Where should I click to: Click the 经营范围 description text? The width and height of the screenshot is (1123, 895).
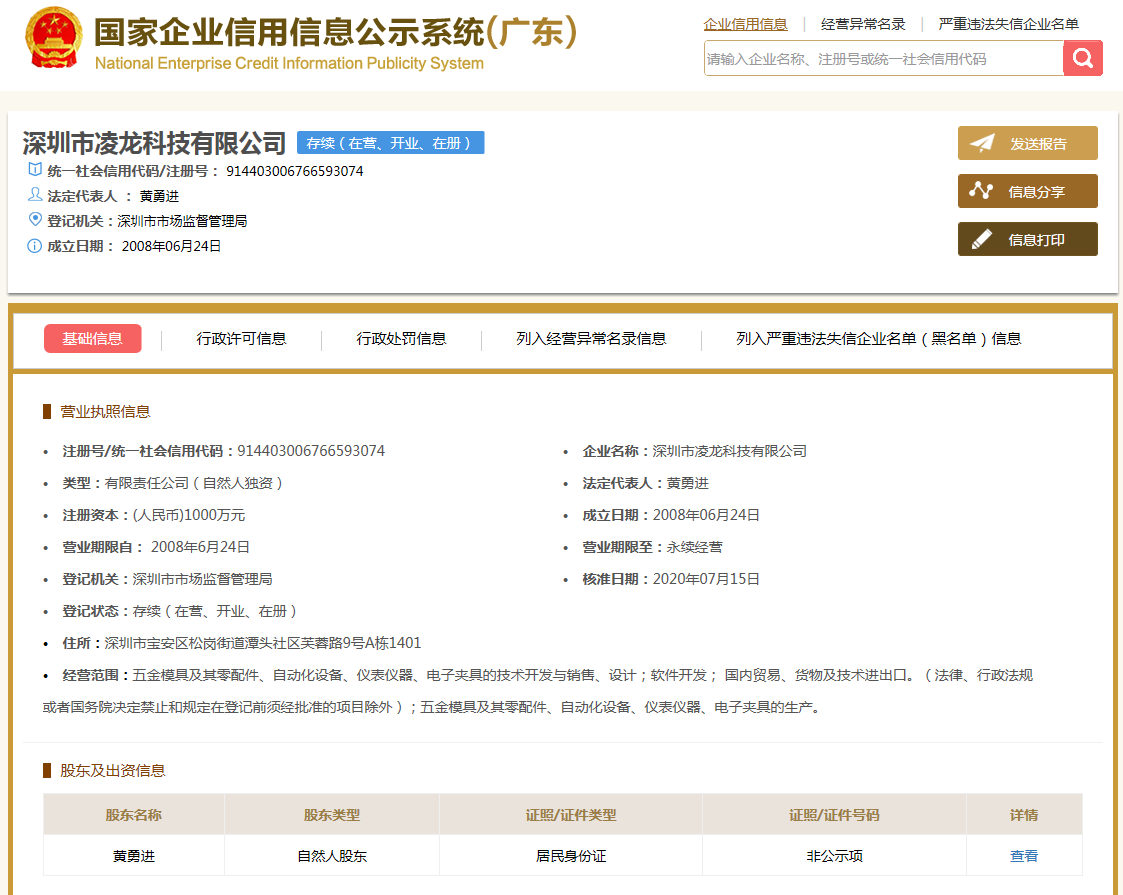538,691
